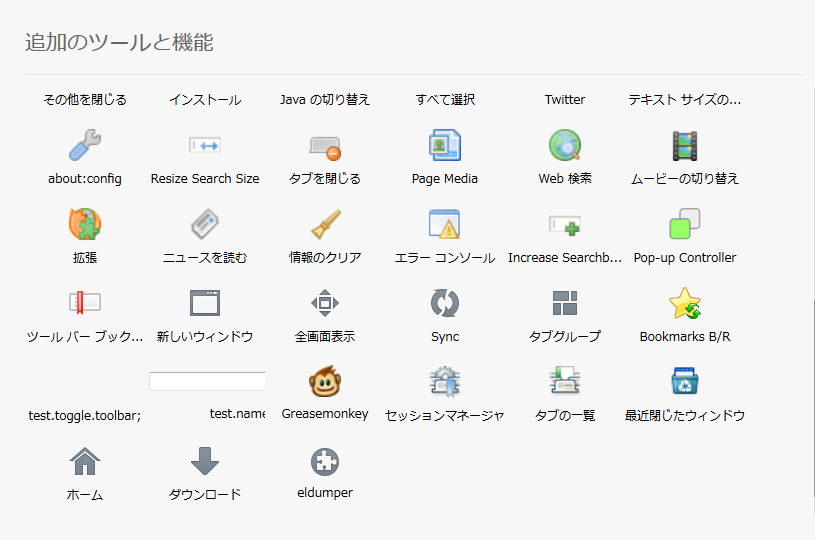Click the 情報のクリア broom icon
Image resolution: width=815 pixels, height=540 pixels.
(x=325, y=224)
